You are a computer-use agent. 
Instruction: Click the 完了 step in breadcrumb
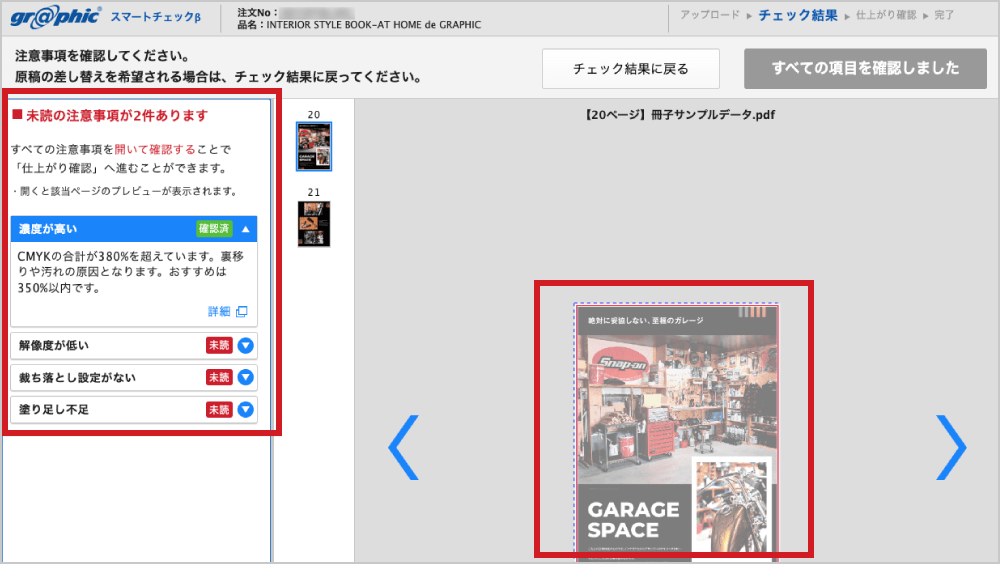(944, 15)
